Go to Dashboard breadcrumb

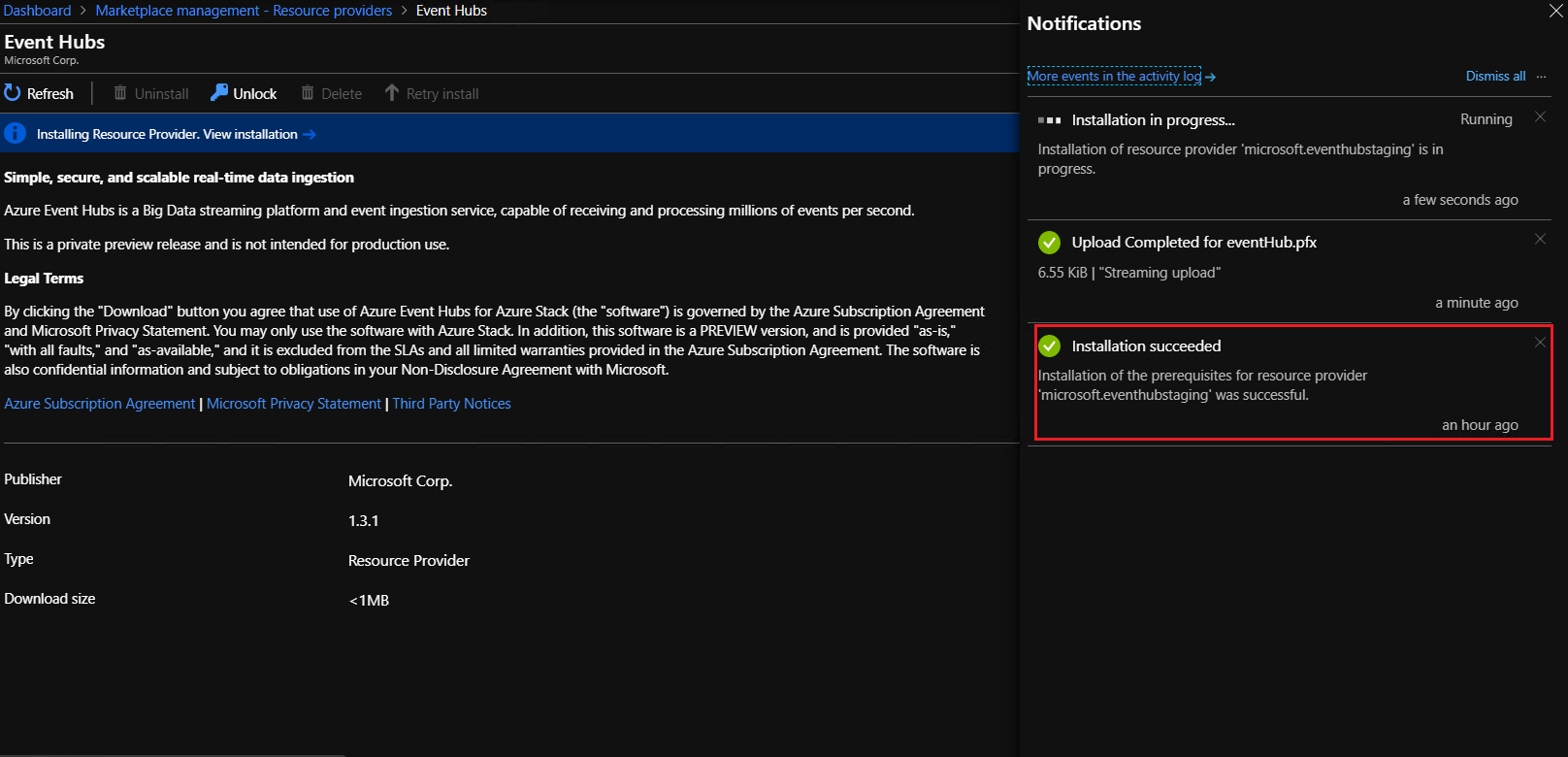37,11
